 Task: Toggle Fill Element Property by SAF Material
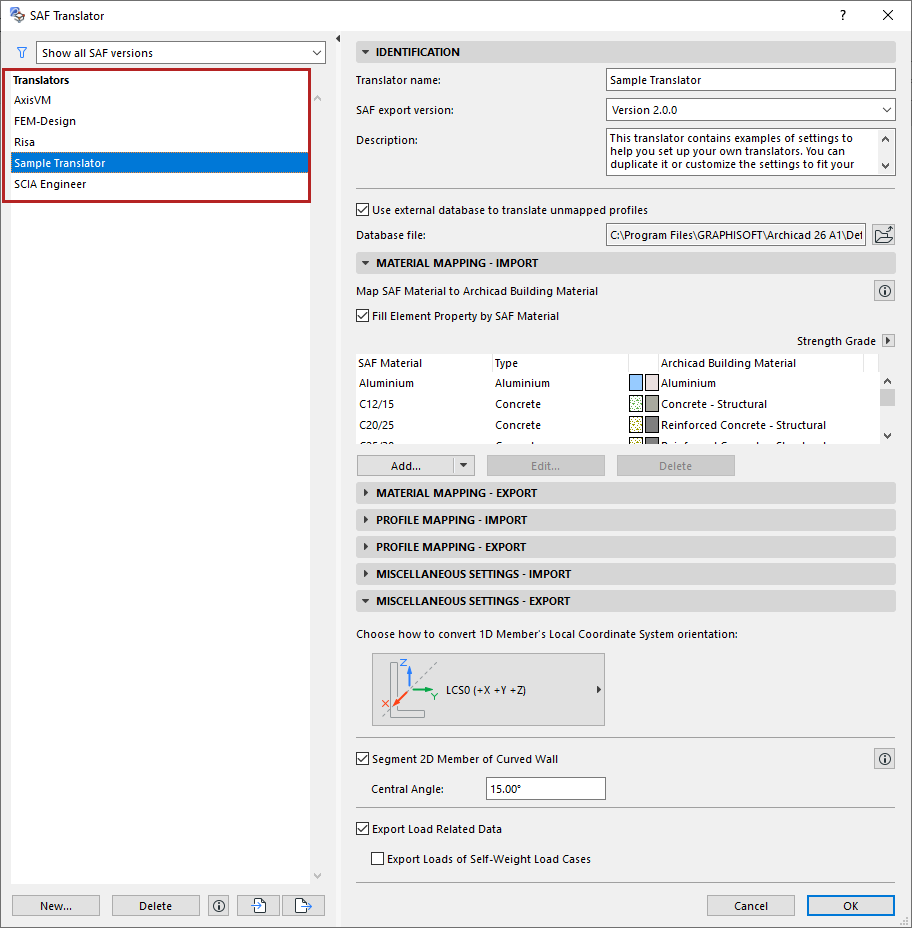pos(362,315)
